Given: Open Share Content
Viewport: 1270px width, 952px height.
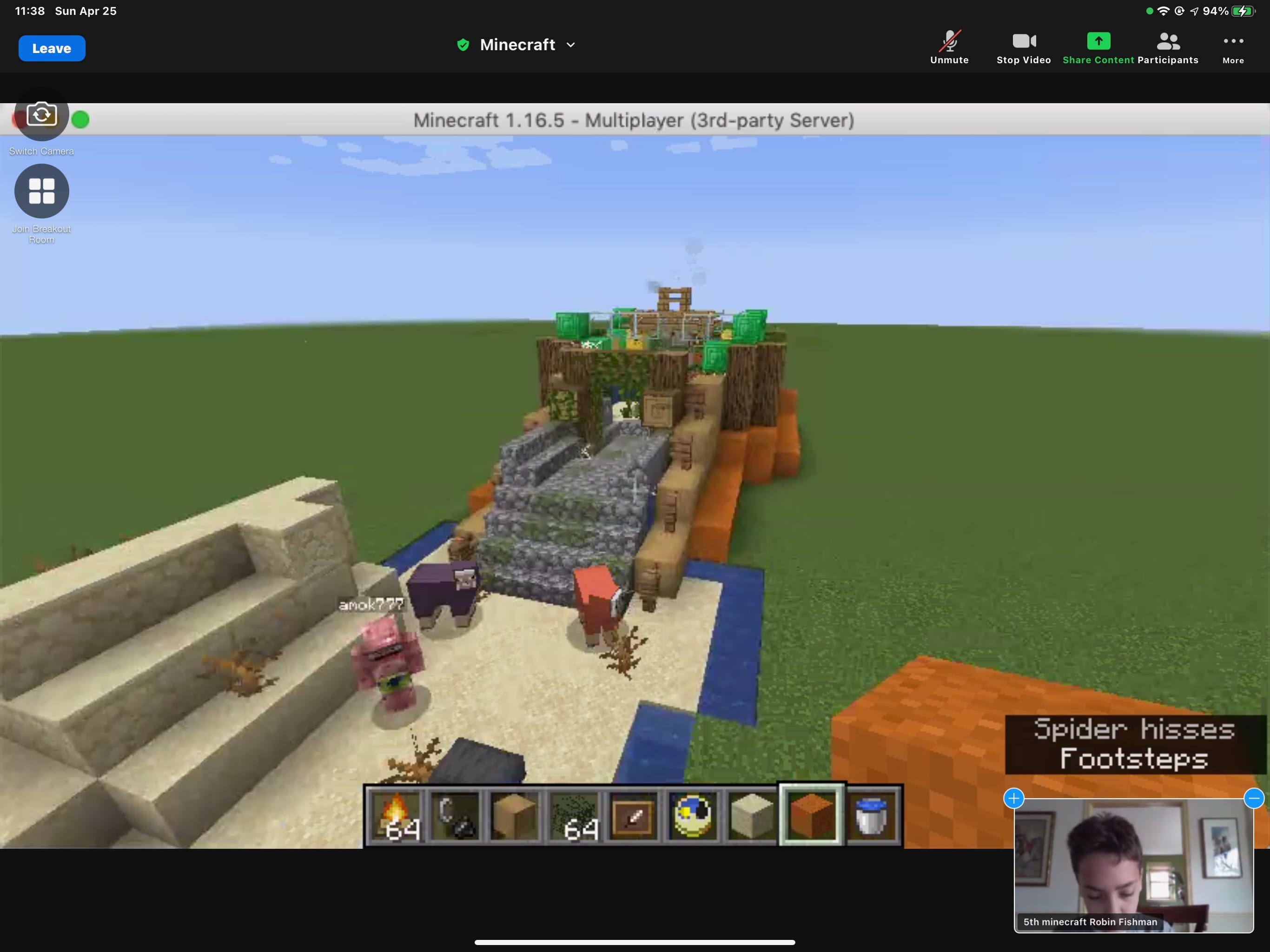Looking at the screenshot, I should tap(1098, 48).
